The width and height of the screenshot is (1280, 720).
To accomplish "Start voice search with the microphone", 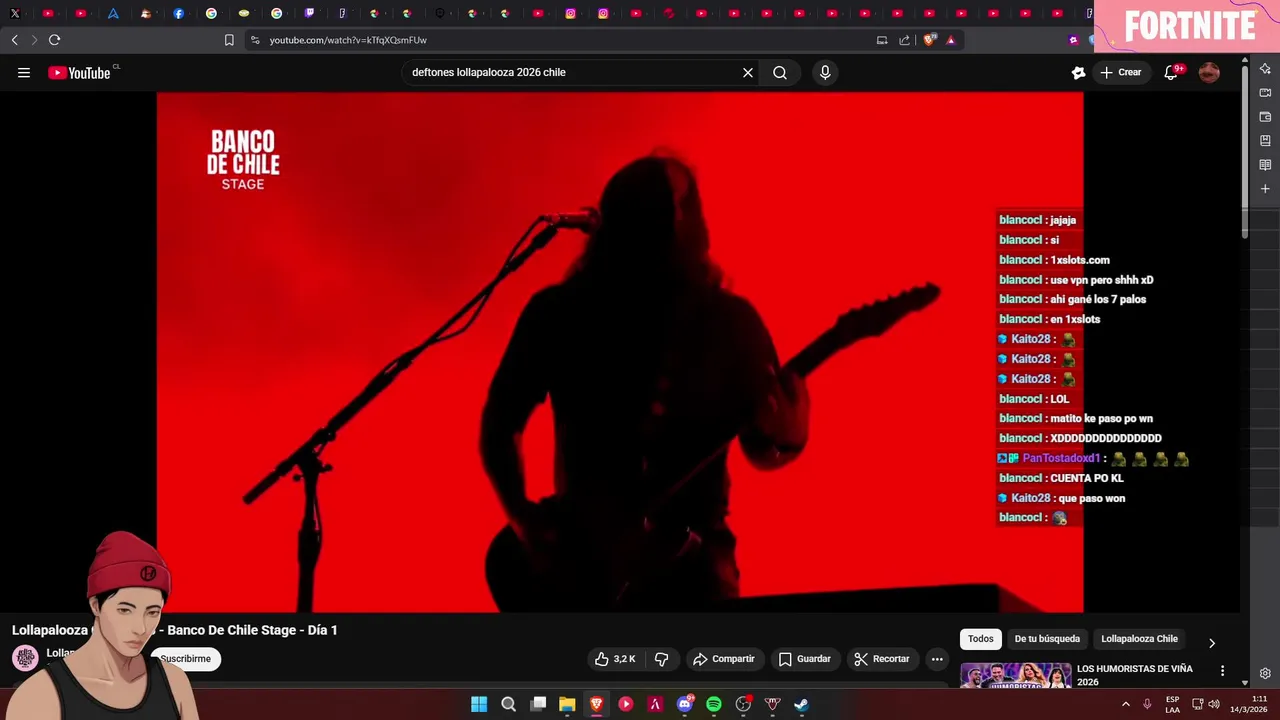I will coord(825,72).
